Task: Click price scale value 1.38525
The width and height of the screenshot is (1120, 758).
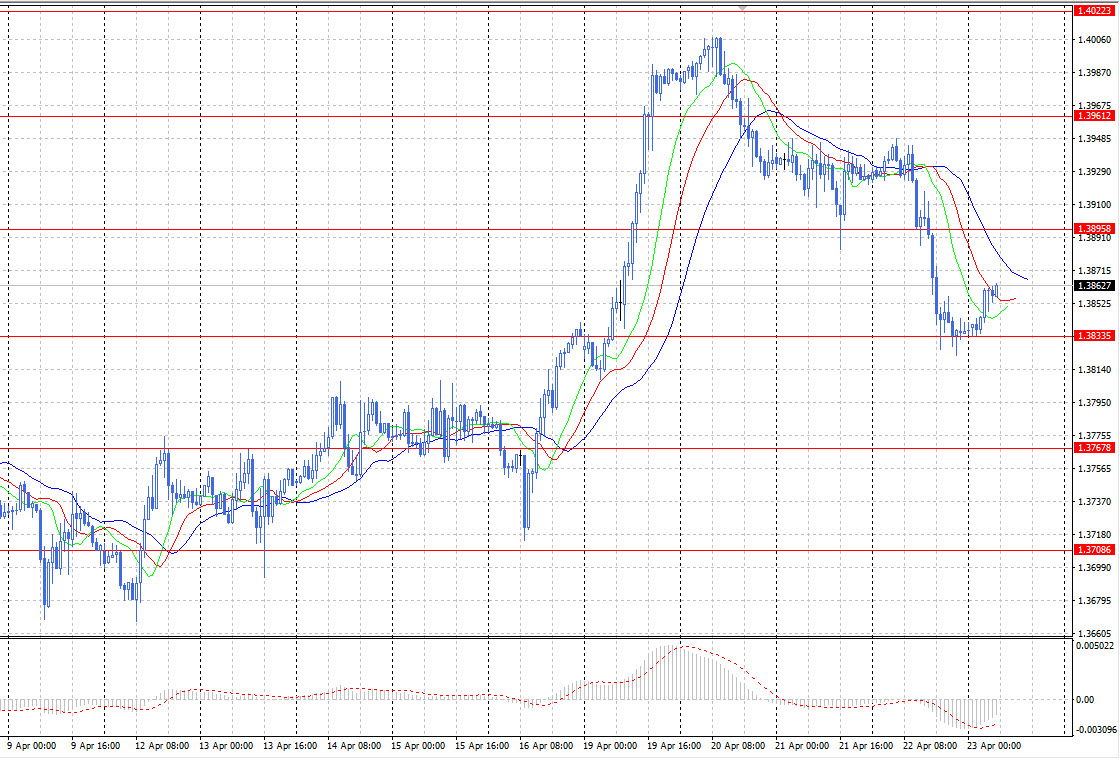Action: click(1094, 304)
